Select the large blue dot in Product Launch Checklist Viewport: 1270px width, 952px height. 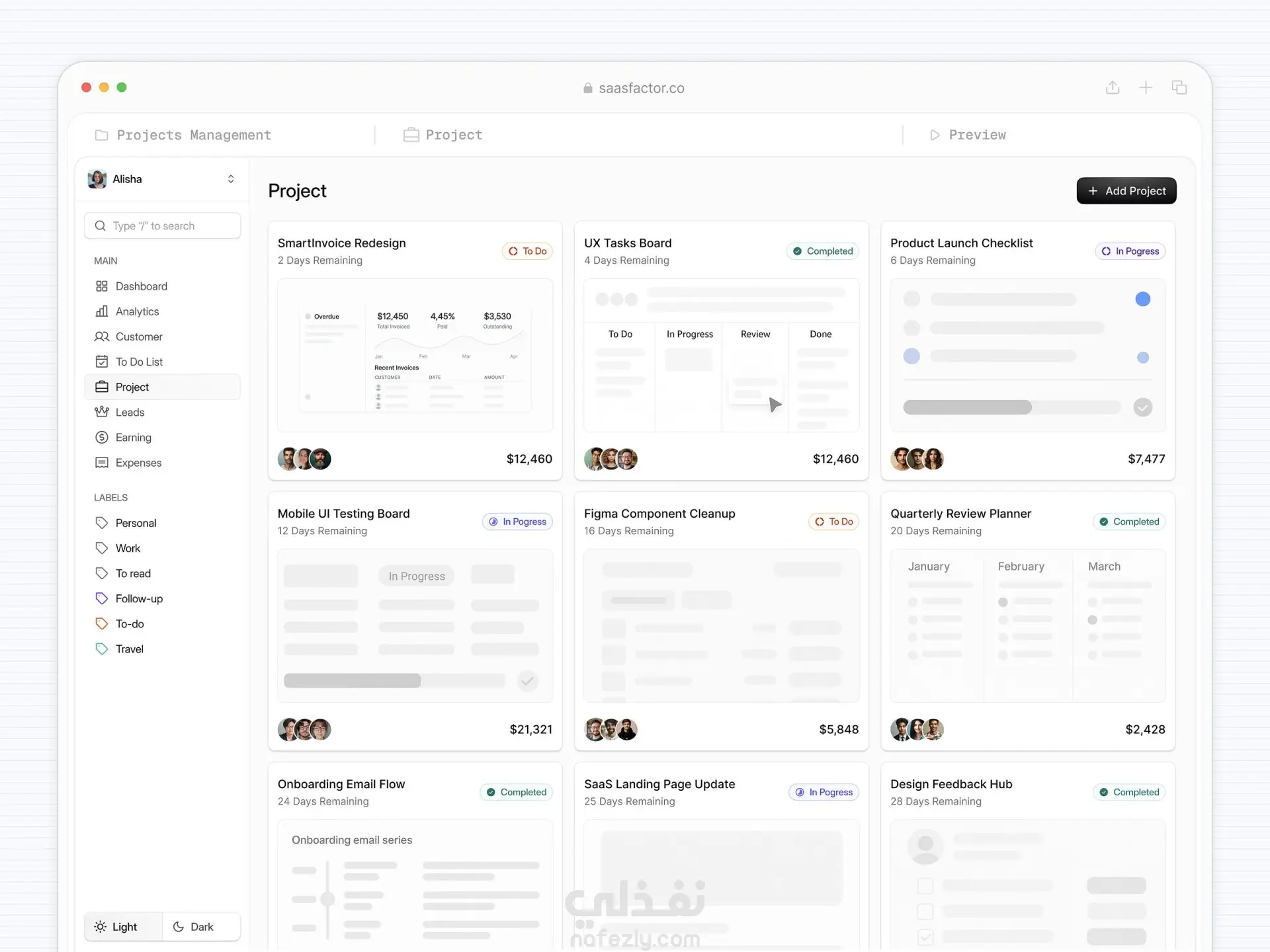pyautogui.click(x=1142, y=299)
